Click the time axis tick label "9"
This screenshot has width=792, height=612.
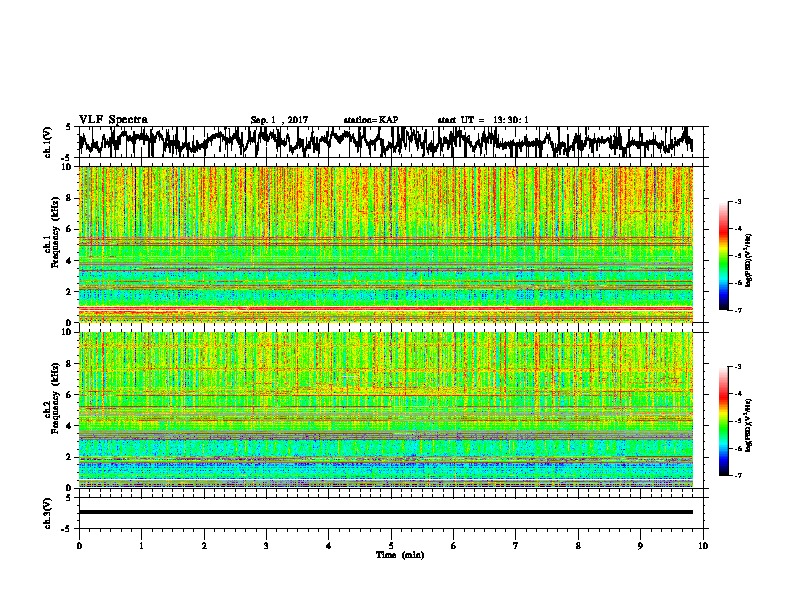coord(640,546)
